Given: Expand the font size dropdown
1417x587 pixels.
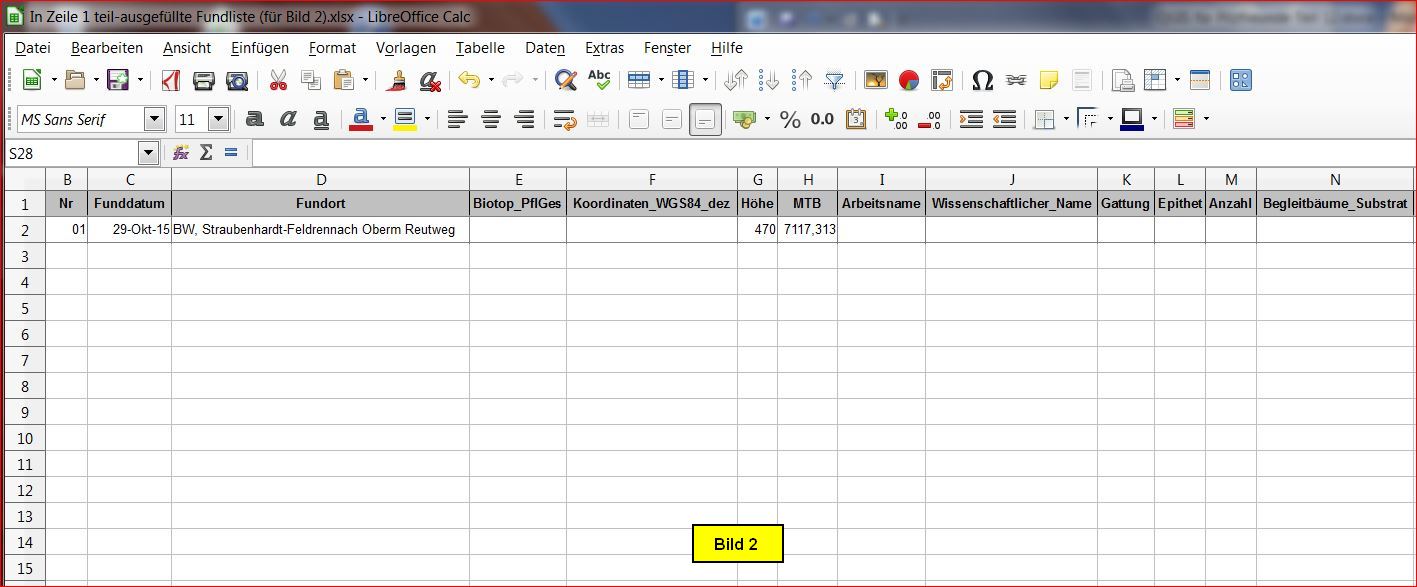Looking at the screenshot, I should (x=218, y=120).
